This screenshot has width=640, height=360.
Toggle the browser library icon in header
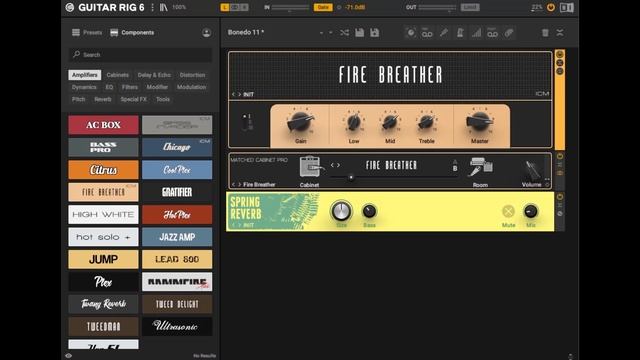point(164,7)
